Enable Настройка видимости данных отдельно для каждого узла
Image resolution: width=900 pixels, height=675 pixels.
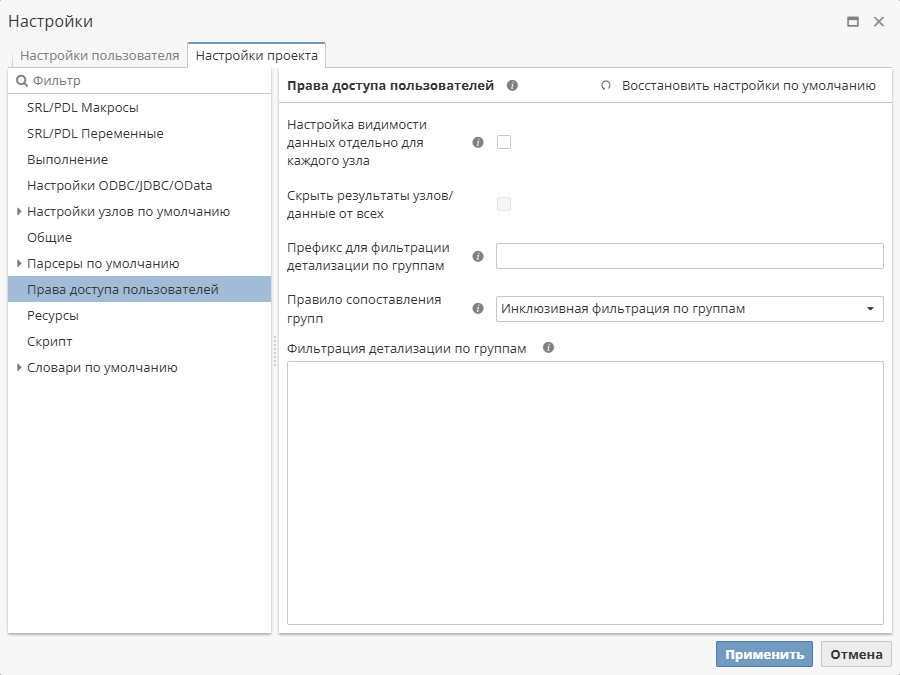(504, 141)
